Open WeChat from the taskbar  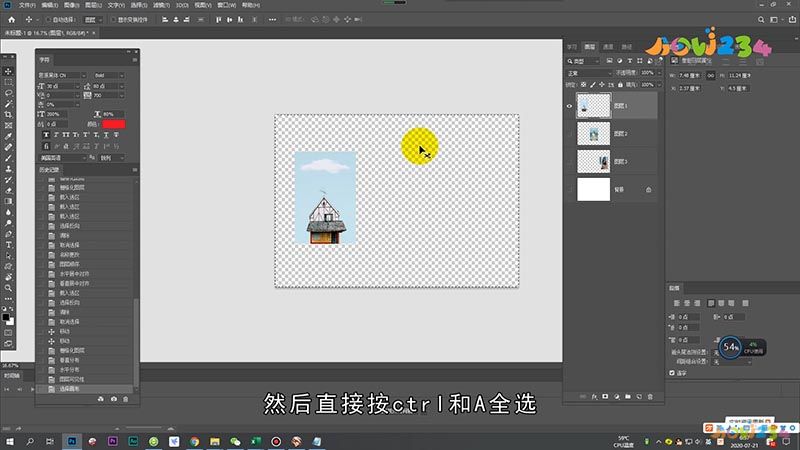pos(235,441)
